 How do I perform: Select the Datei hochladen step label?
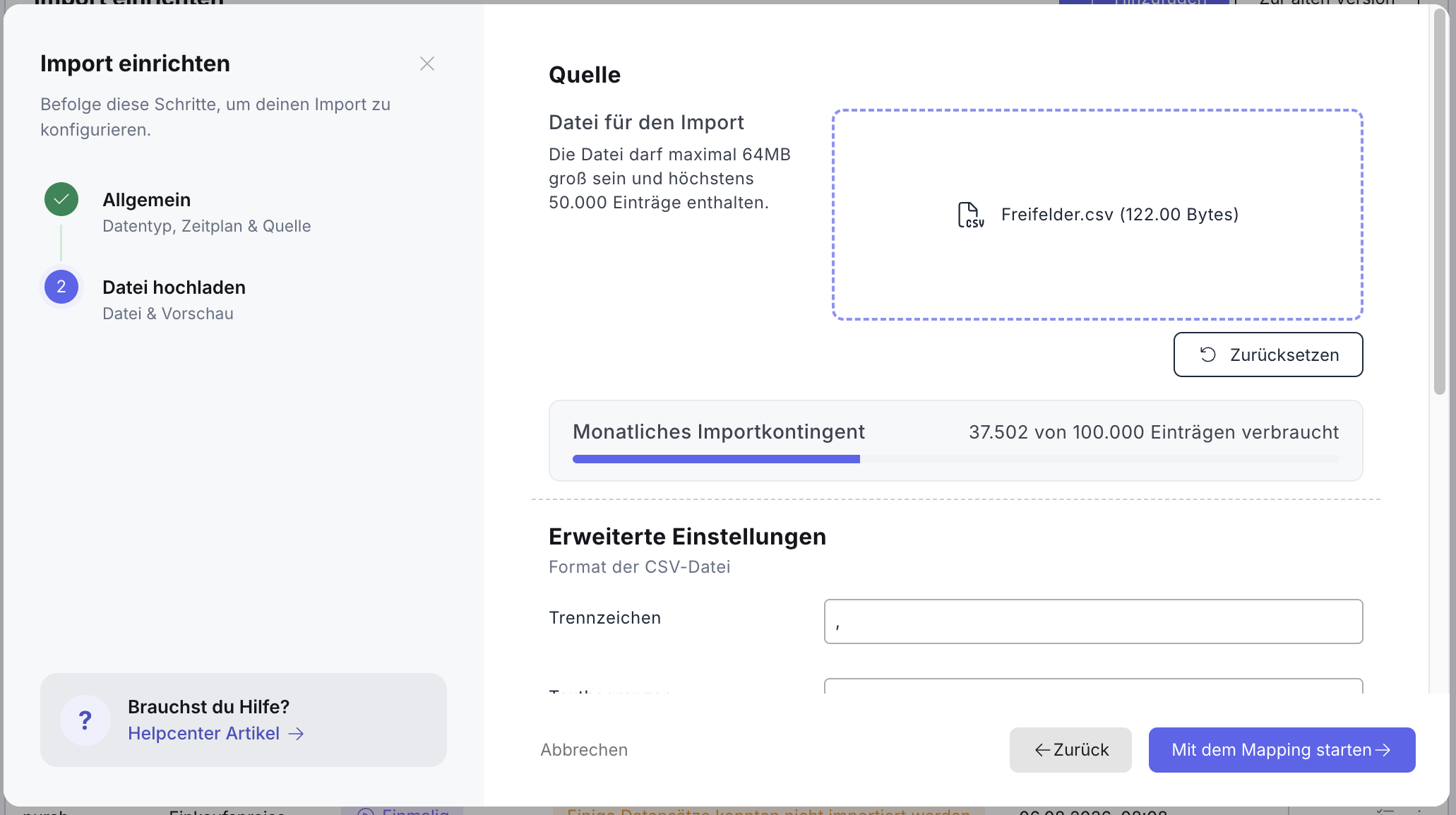pos(174,287)
